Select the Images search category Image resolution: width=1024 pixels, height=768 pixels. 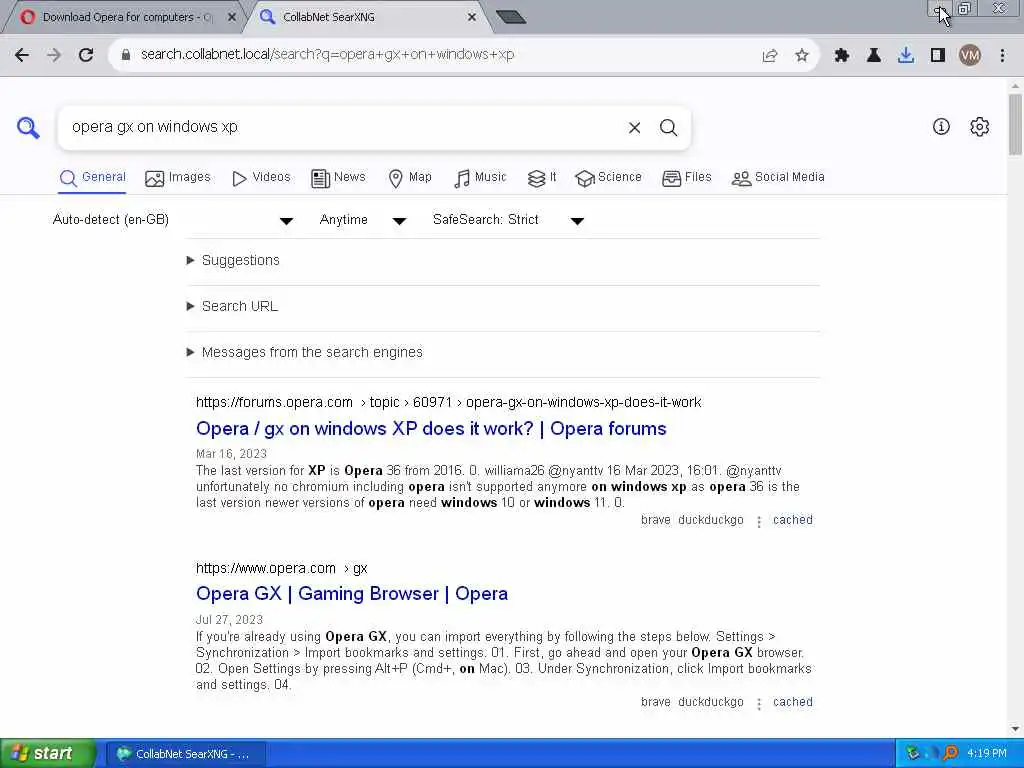[178, 178]
